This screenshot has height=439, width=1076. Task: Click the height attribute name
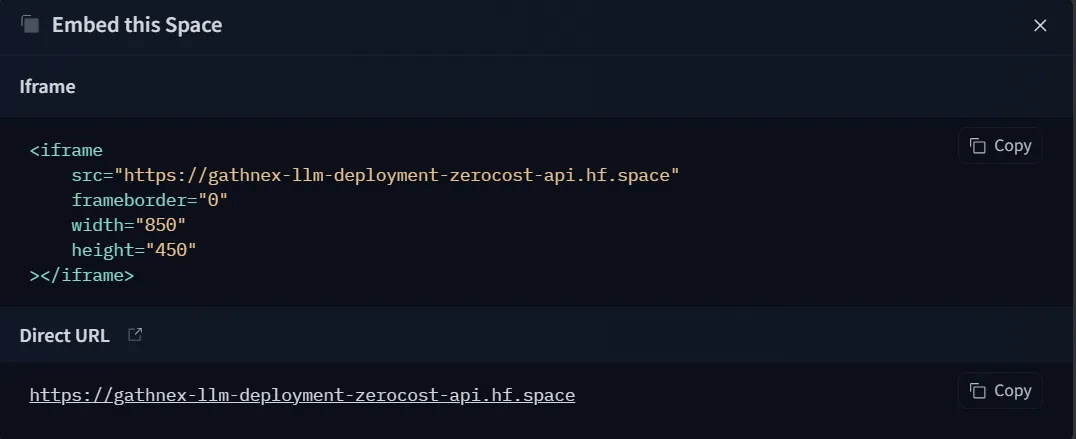[x=103, y=250]
